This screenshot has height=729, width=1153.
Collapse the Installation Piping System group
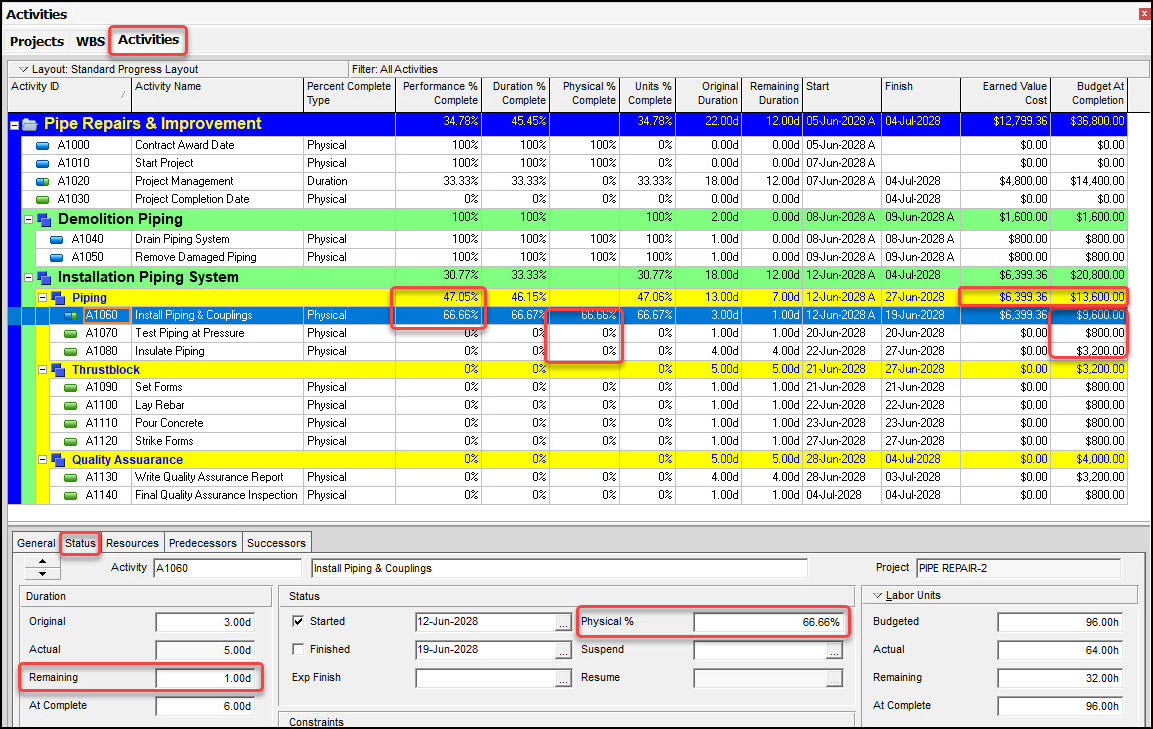(29, 277)
